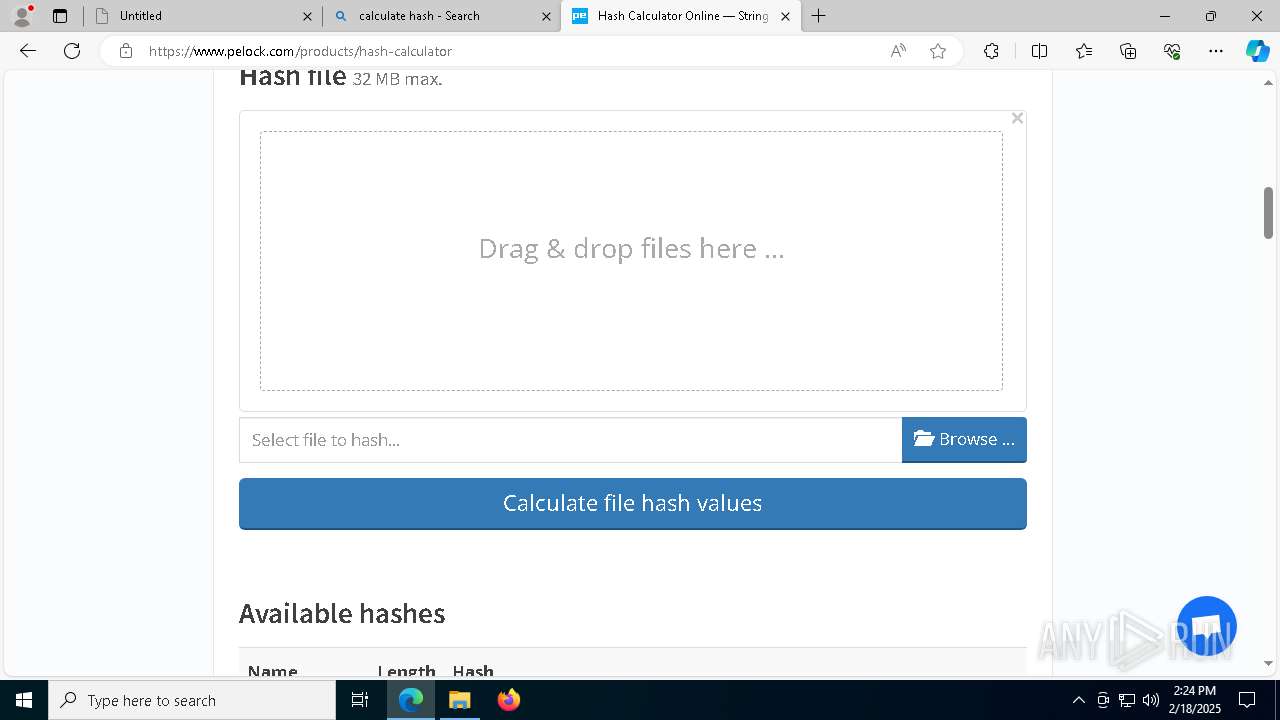Open the Extensions puzzle icon
The width and height of the screenshot is (1280, 720).
point(991,51)
